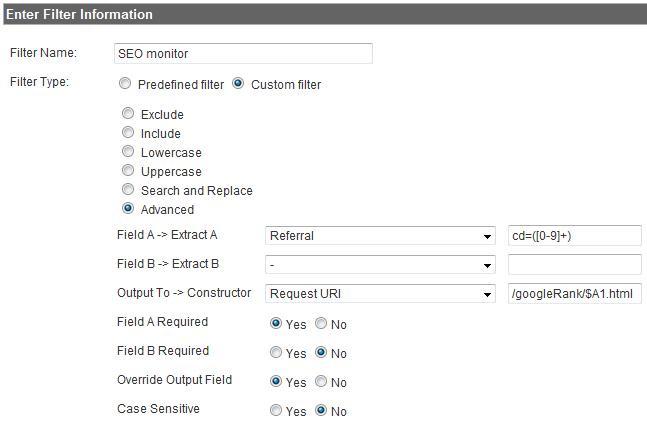Set Case Sensitive to Yes
This screenshot has width=647, height=422.
click(x=276, y=410)
